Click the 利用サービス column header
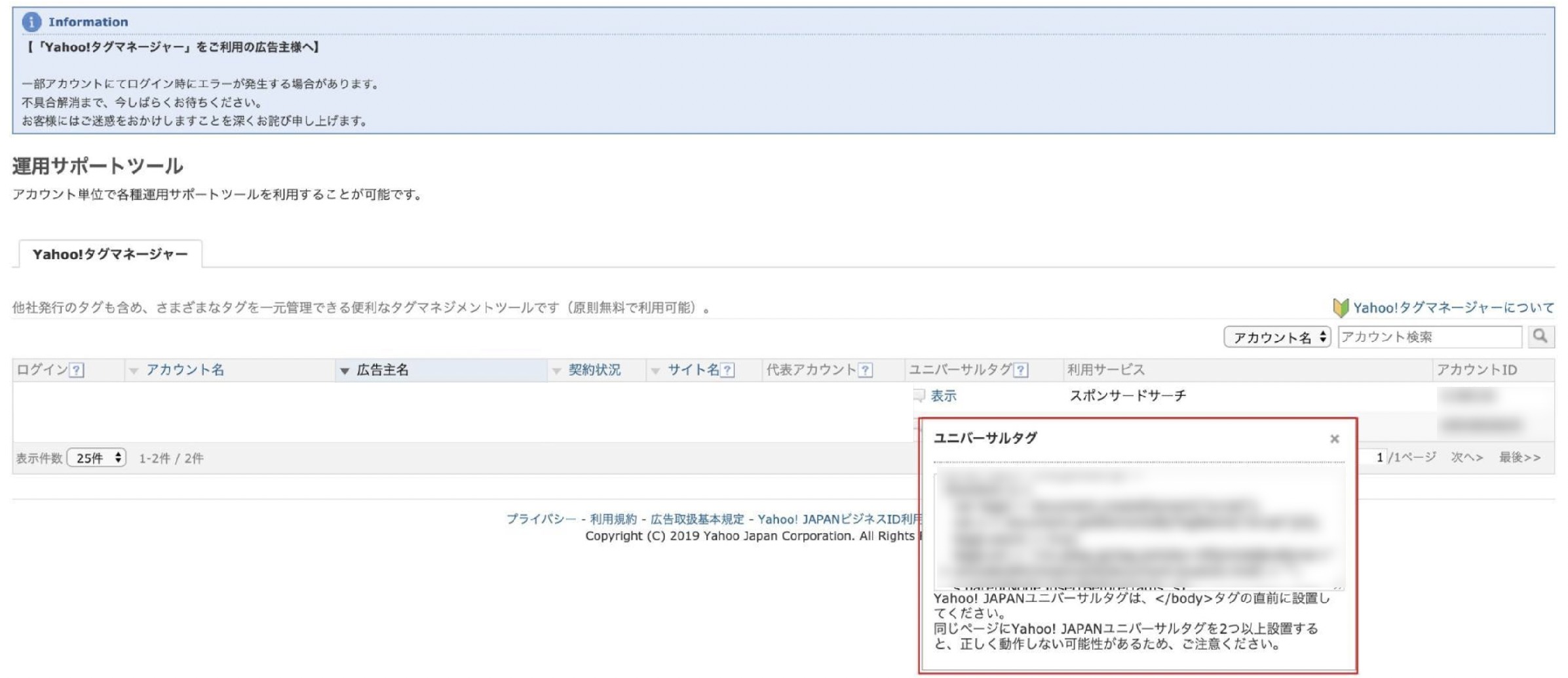This screenshot has height=678, width=1568. pos(1106,370)
